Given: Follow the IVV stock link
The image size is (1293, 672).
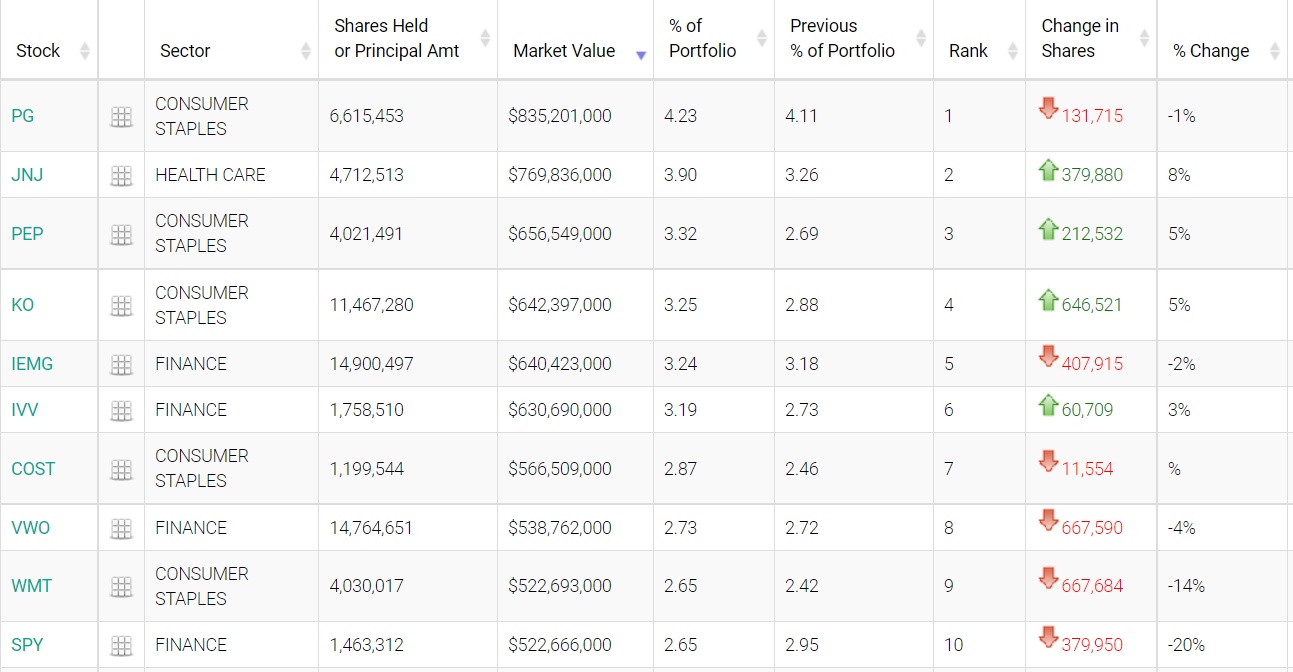Looking at the screenshot, I should coord(25,410).
